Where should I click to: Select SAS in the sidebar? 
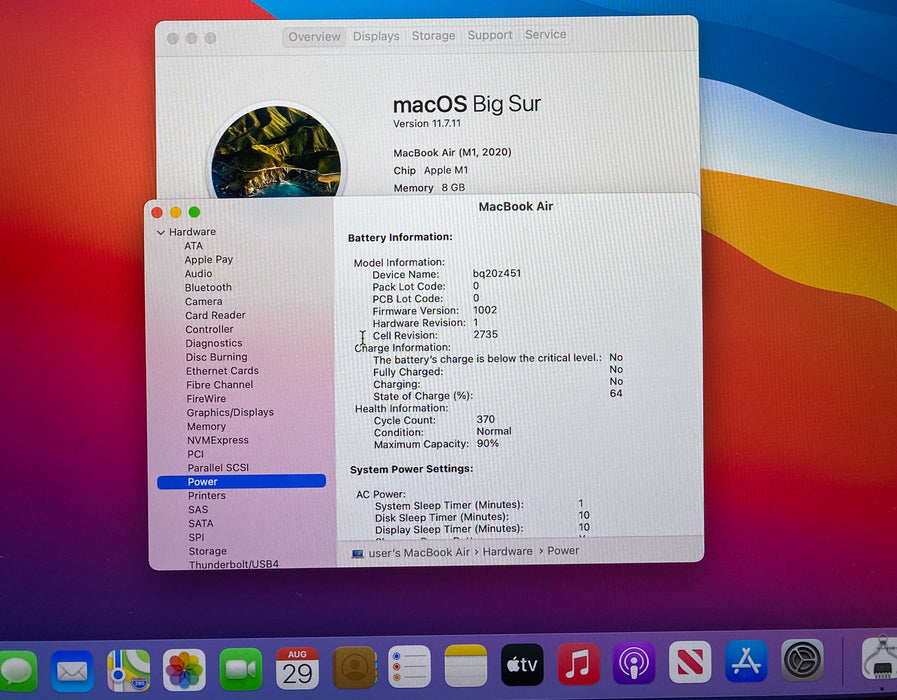tap(198, 510)
